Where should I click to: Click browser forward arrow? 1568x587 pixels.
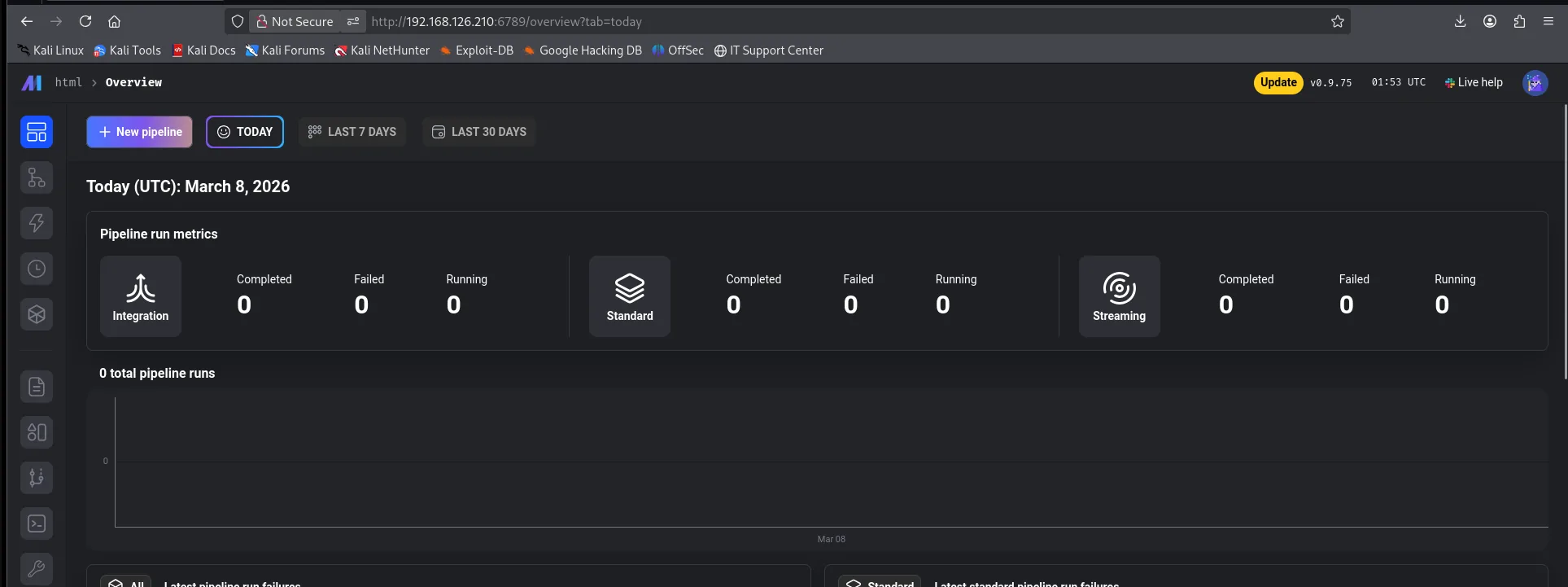[x=56, y=21]
